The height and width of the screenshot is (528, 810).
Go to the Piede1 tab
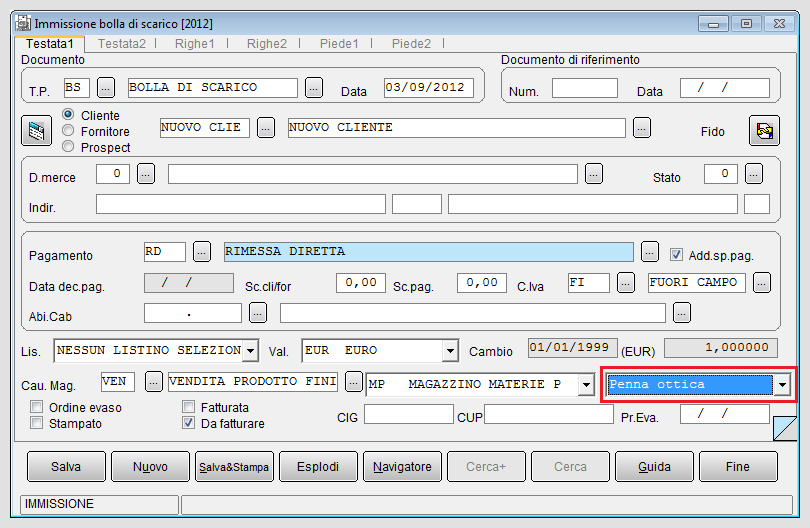[339, 44]
